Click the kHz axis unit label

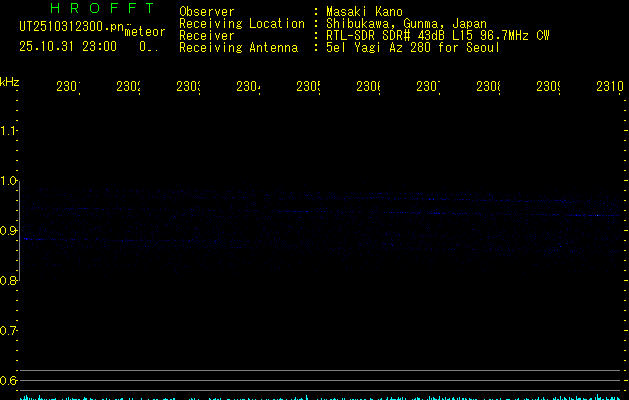click(x=10, y=80)
